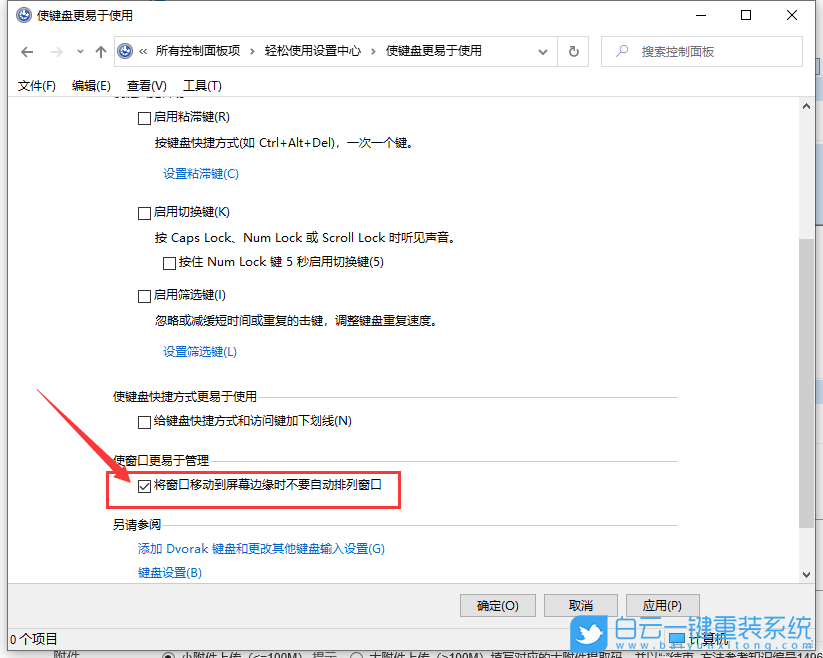
Task: Click the scrollbar down arrow
Action: point(806,573)
